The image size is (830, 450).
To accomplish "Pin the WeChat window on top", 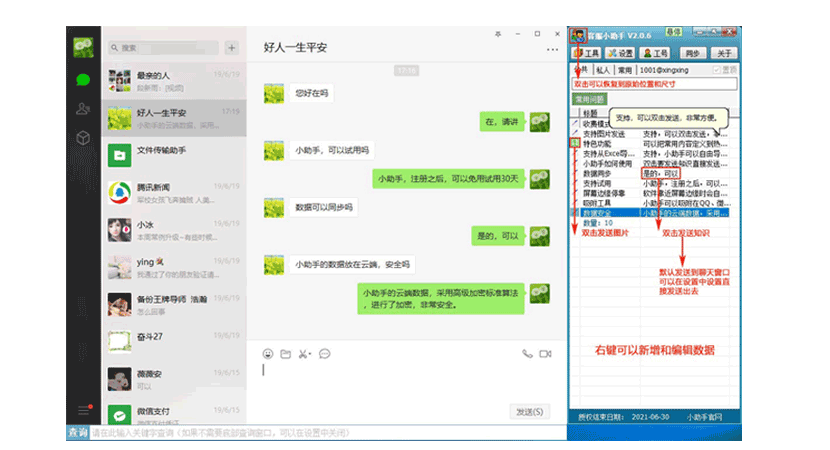I will [498, 34].
